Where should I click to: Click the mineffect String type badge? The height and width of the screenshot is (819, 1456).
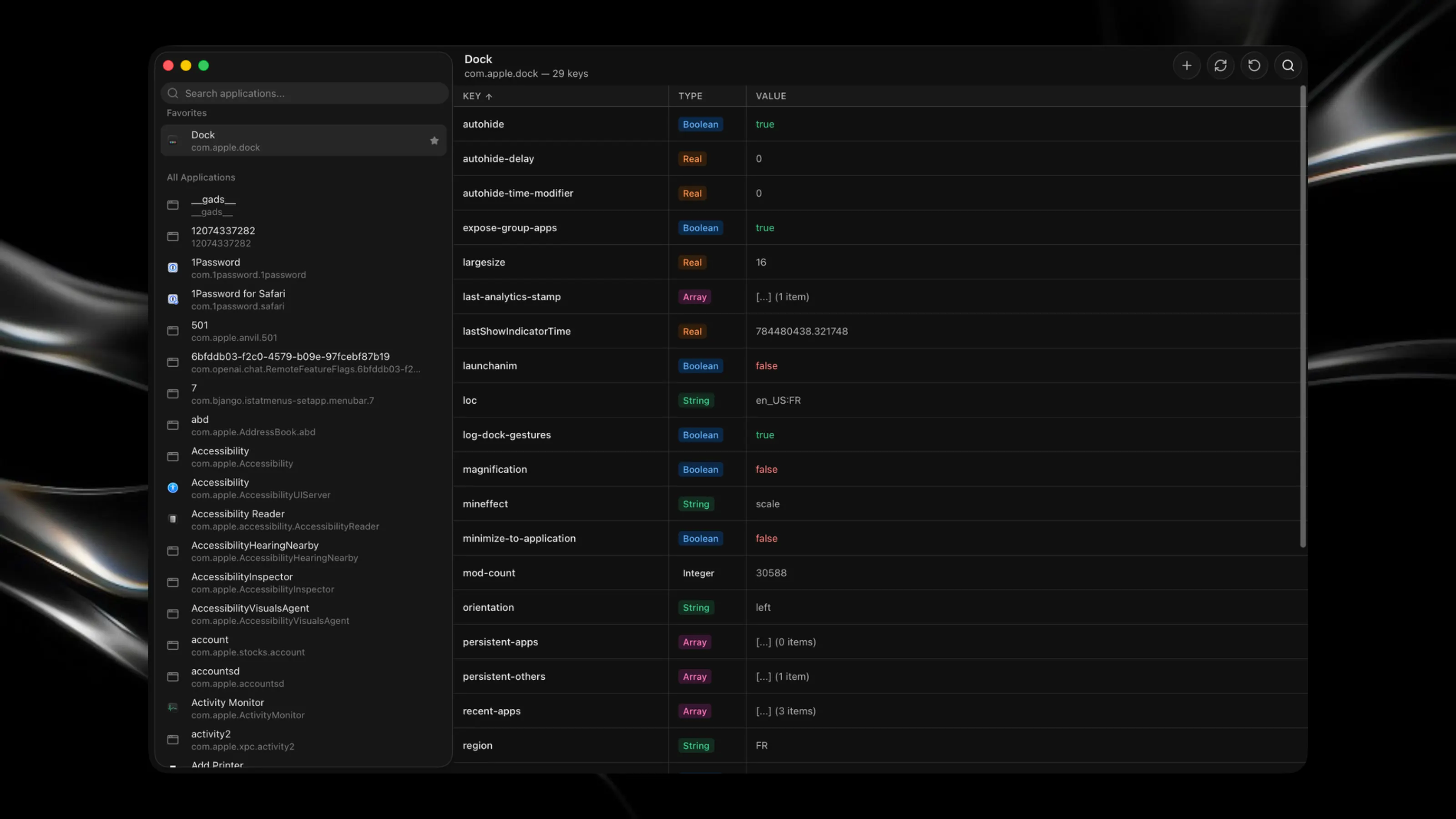pos(696,504)
